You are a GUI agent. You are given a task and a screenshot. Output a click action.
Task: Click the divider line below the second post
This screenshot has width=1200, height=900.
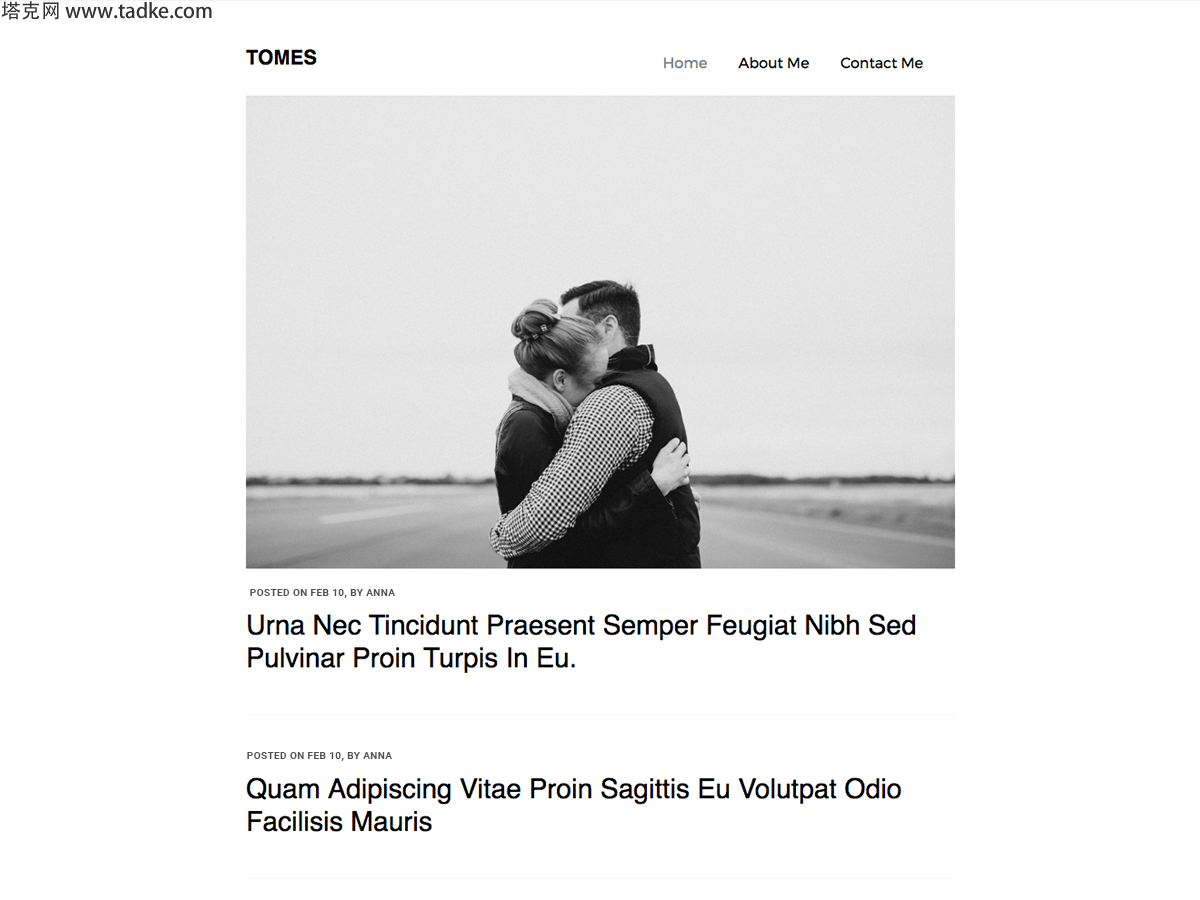(600, 879)
